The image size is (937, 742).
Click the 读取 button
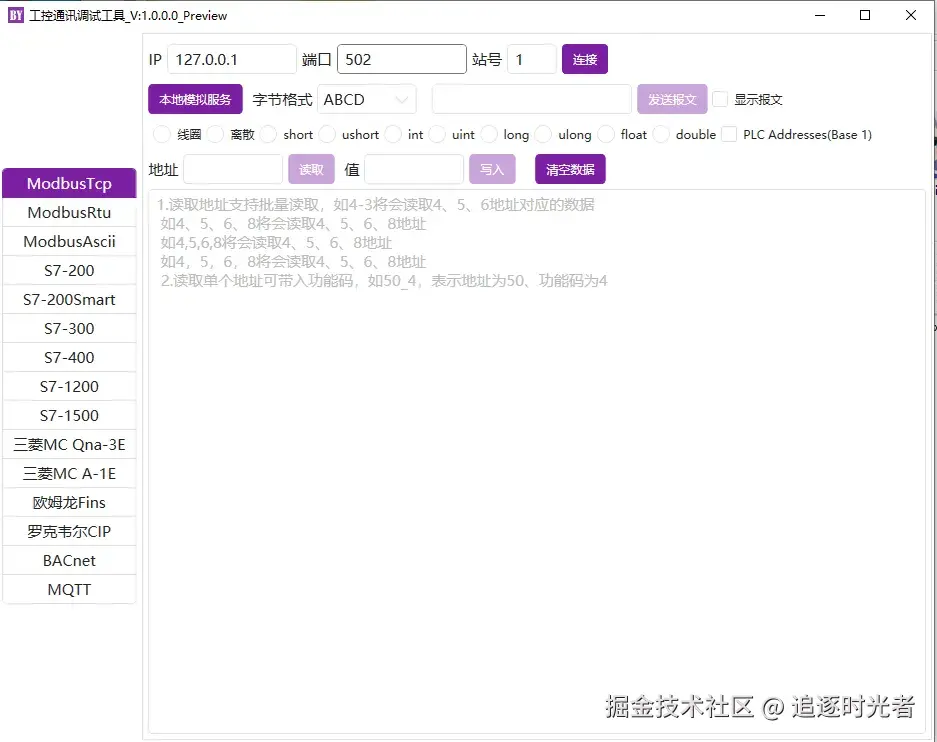click(311, 169)
